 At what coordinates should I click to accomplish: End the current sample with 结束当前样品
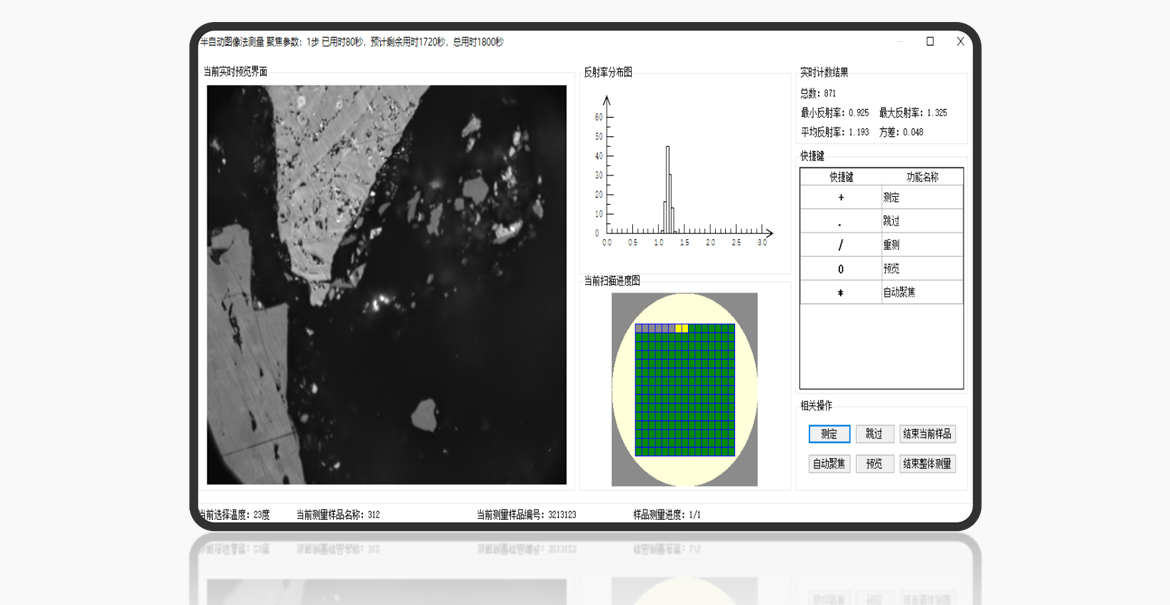[927, 433]
